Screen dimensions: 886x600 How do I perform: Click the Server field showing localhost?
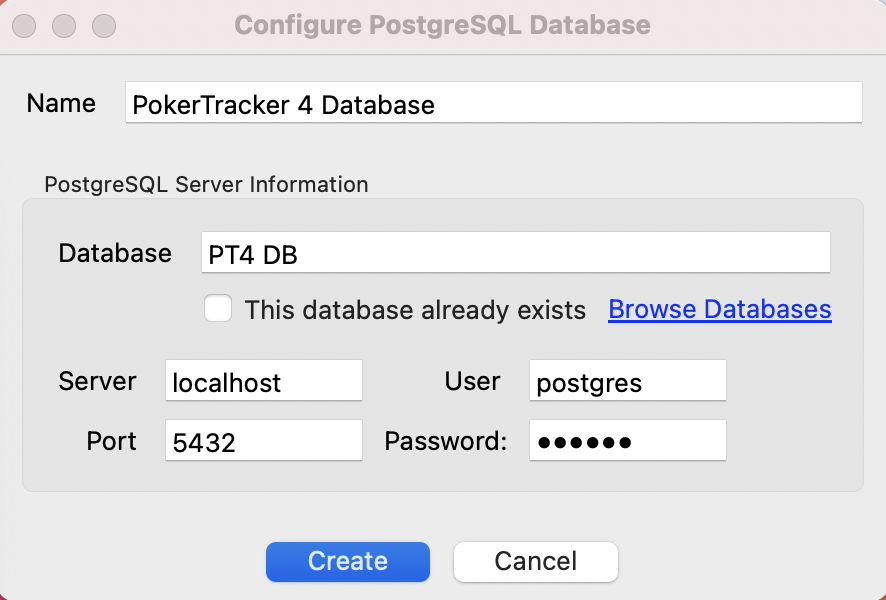pos(263,382)
